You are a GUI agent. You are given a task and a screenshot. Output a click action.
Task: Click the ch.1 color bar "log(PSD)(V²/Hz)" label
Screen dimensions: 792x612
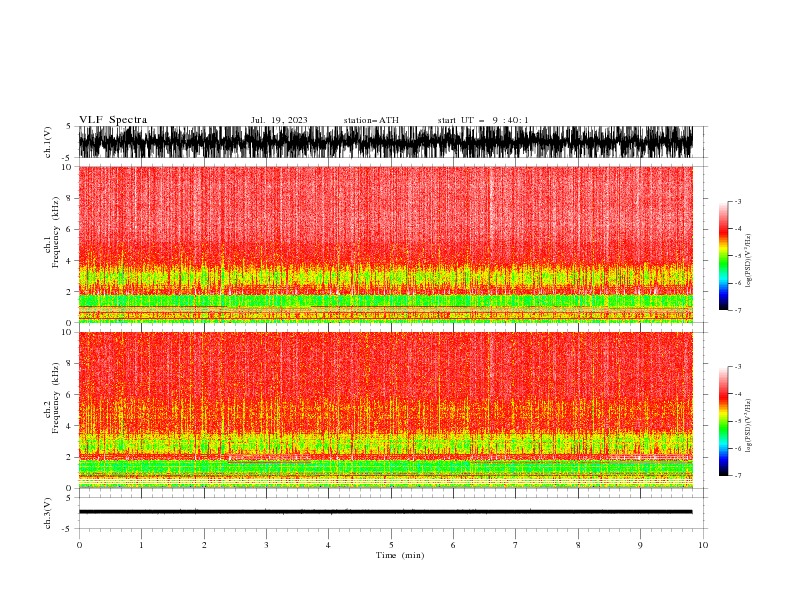[749, 261]
